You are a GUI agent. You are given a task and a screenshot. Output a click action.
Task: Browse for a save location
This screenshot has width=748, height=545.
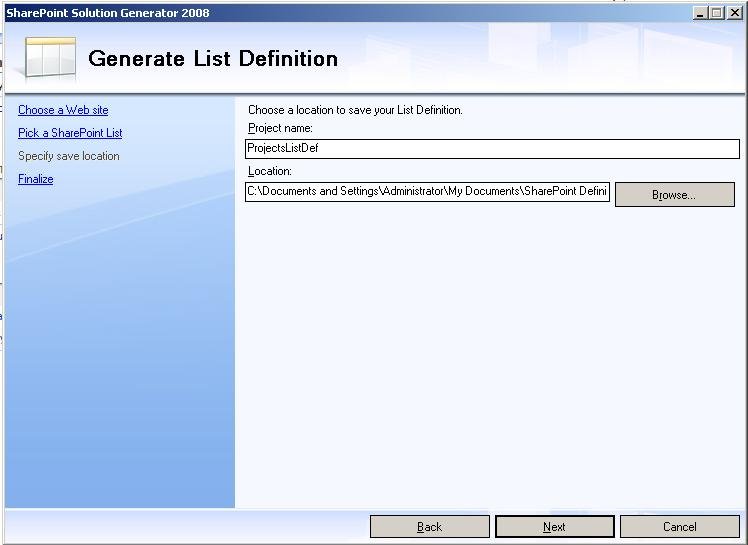click(675, 195)
